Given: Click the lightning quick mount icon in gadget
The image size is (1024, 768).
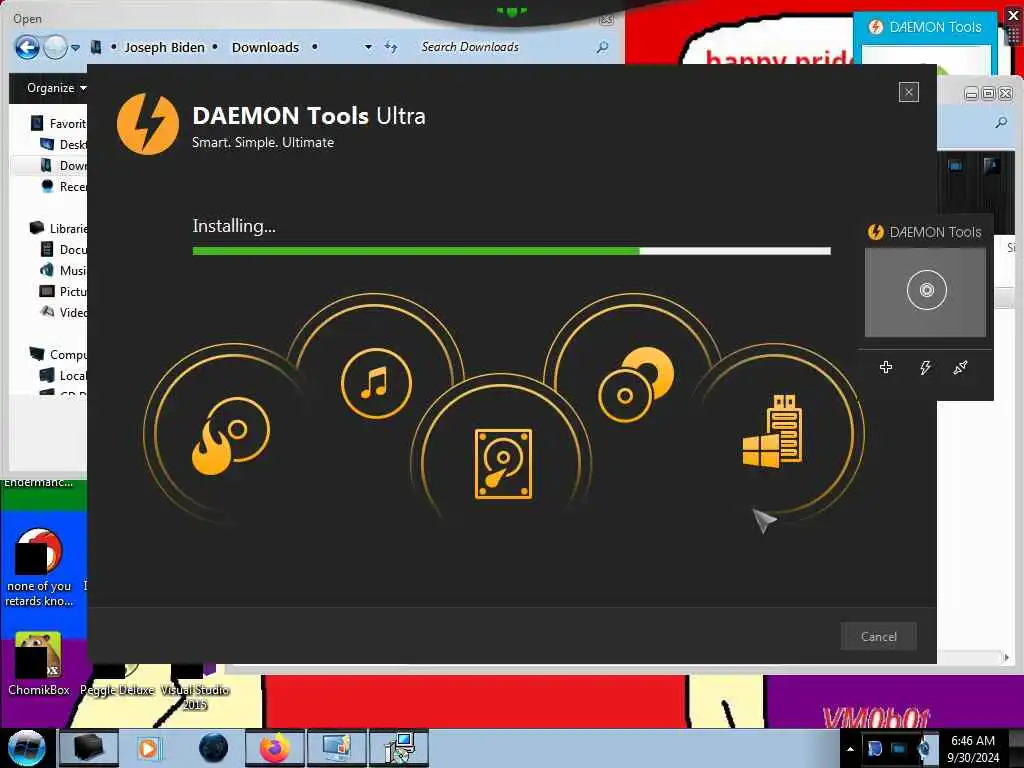Looking at the screenshot, I should tap(925, 367).
